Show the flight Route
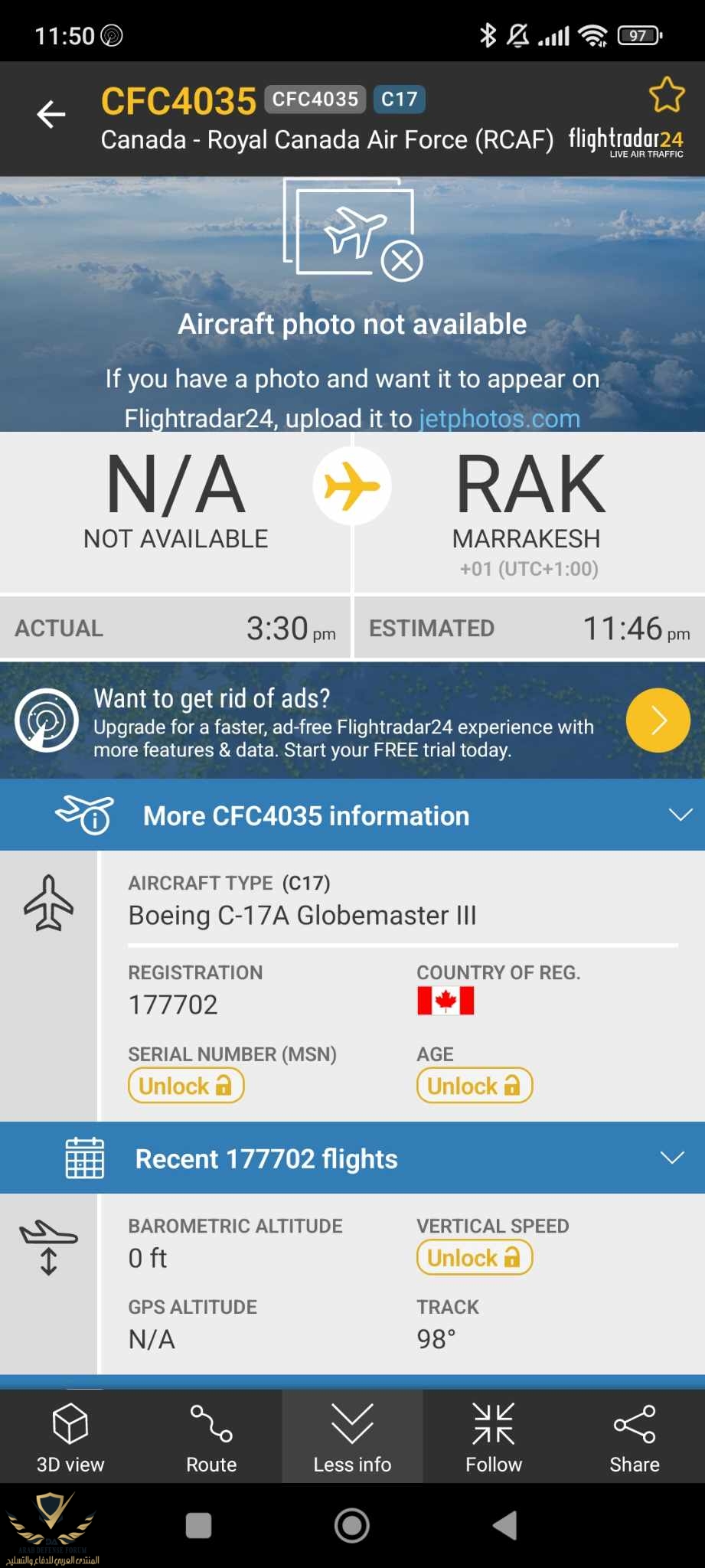This screenshot has width=705, height=1568. coord(211,1437)
